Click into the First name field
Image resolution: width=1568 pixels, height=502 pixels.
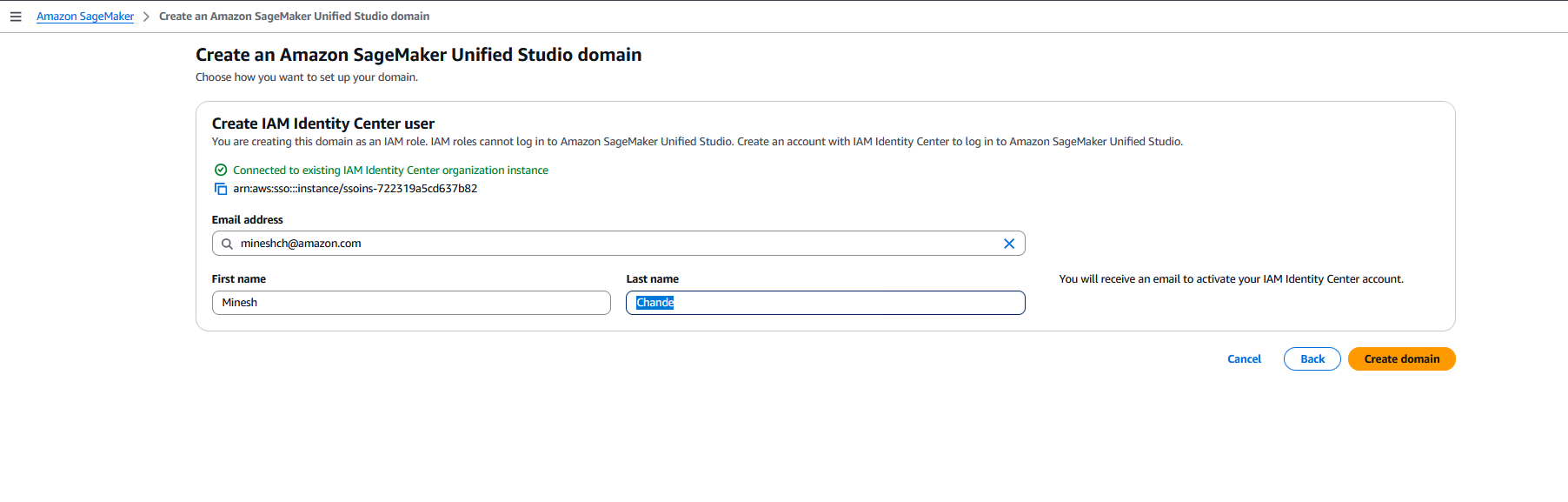coord(411,303)
